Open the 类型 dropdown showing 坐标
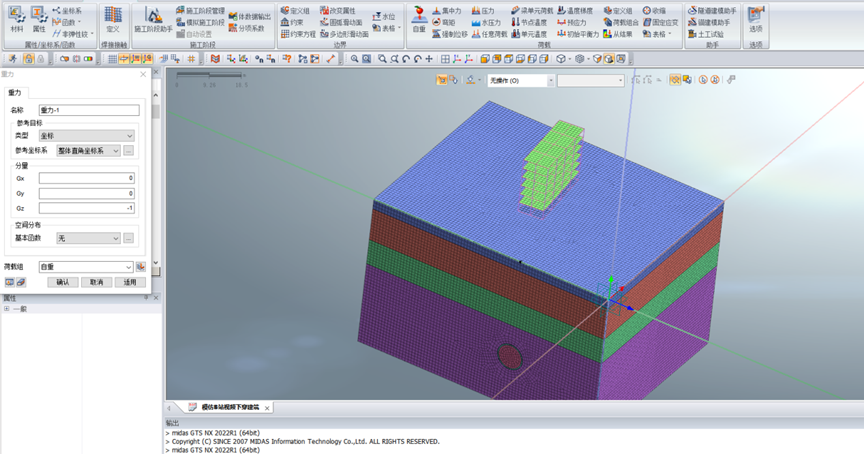The height and width of the screenshot is (454, 864). [87, 136]
